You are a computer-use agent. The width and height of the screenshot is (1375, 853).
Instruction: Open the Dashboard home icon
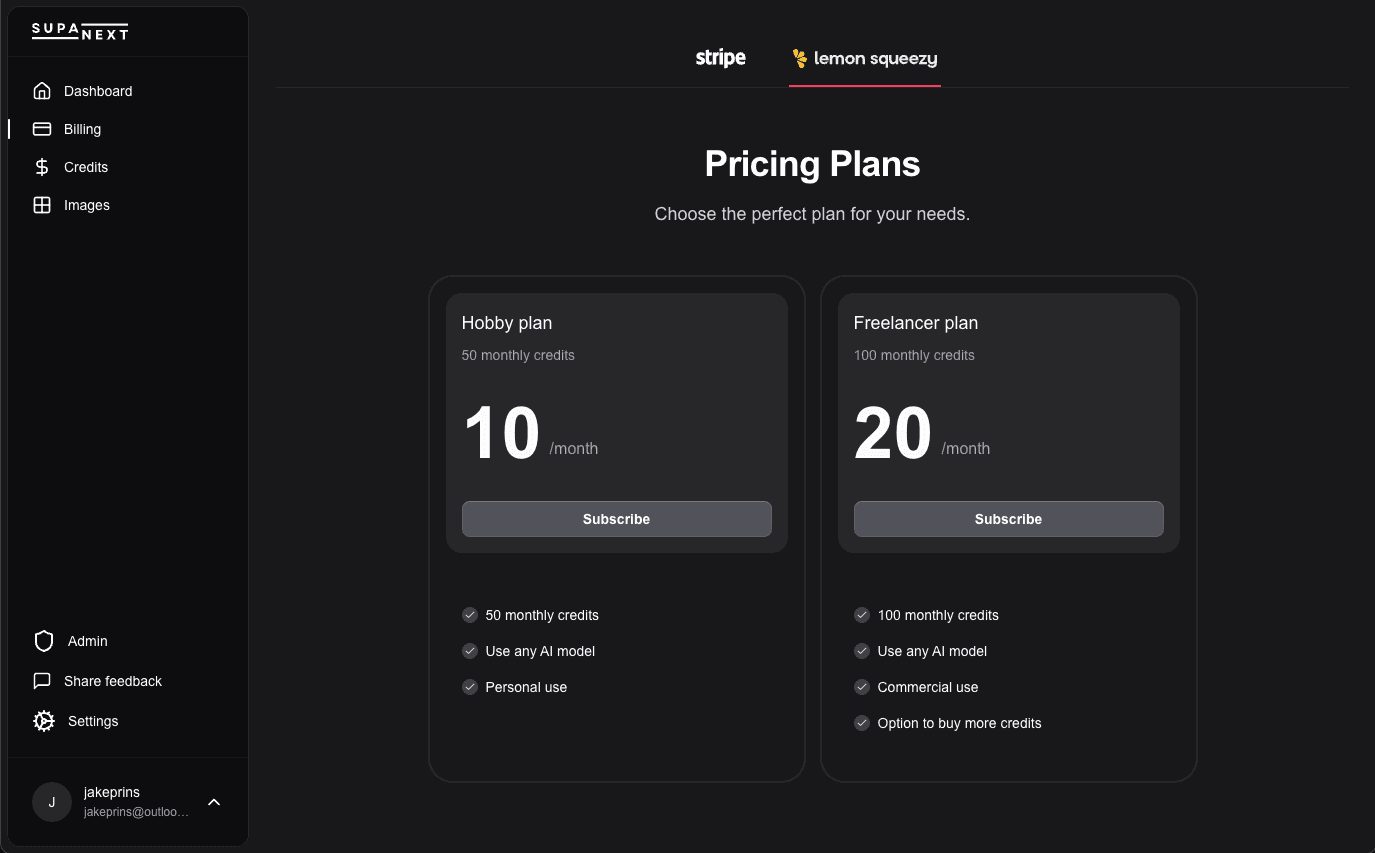click(42, 91)
